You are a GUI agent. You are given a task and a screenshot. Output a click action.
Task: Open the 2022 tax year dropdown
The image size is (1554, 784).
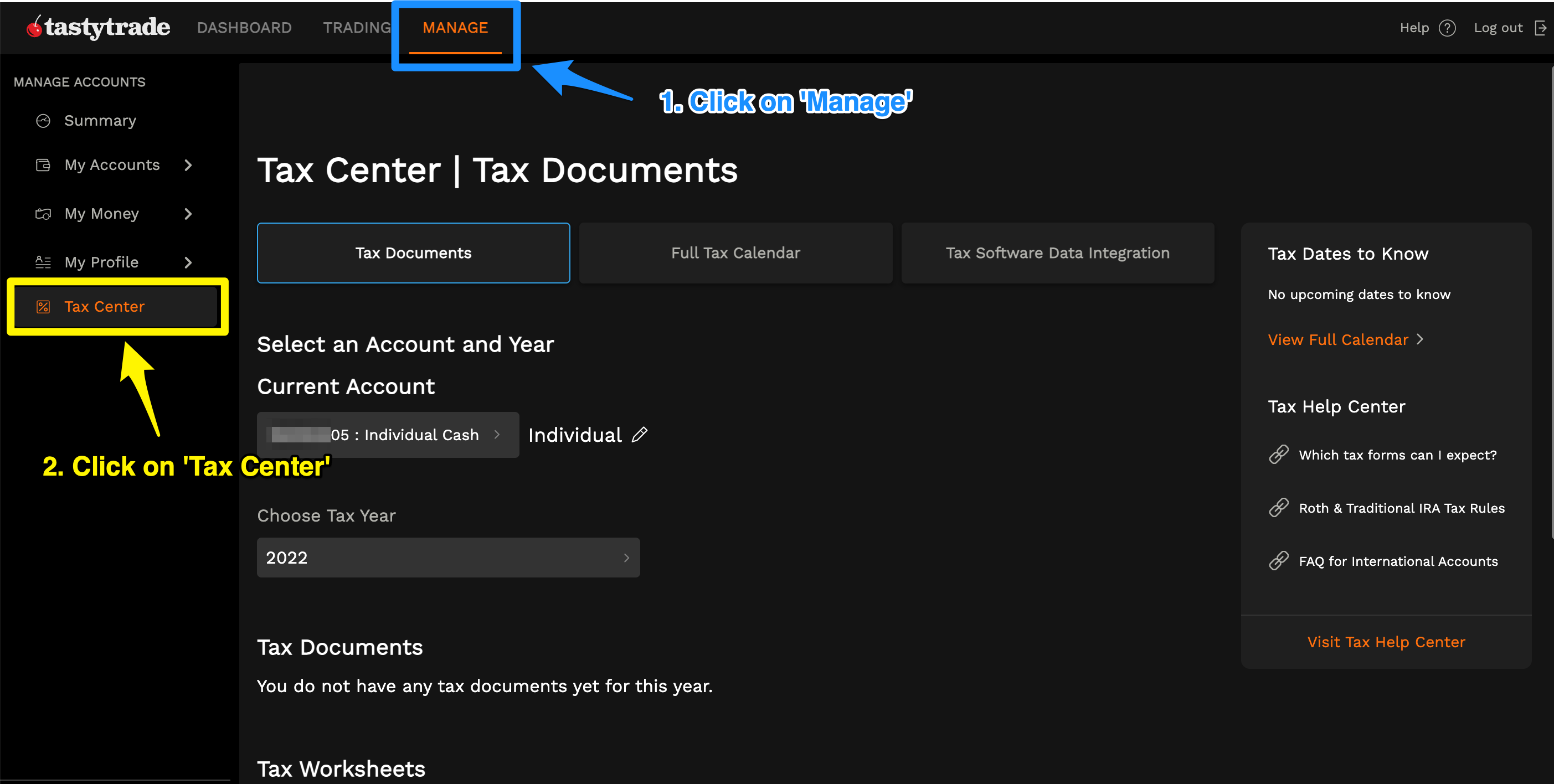448,557
